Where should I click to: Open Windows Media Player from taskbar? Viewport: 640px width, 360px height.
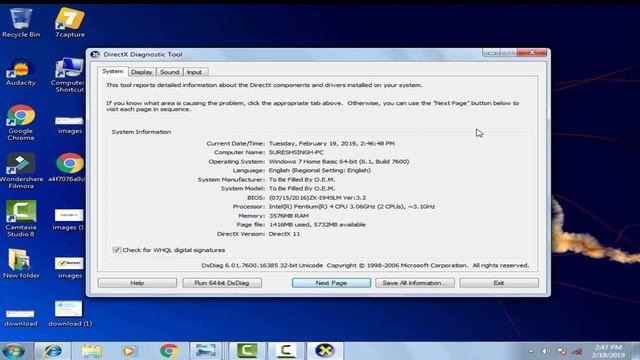click(129, 351)
